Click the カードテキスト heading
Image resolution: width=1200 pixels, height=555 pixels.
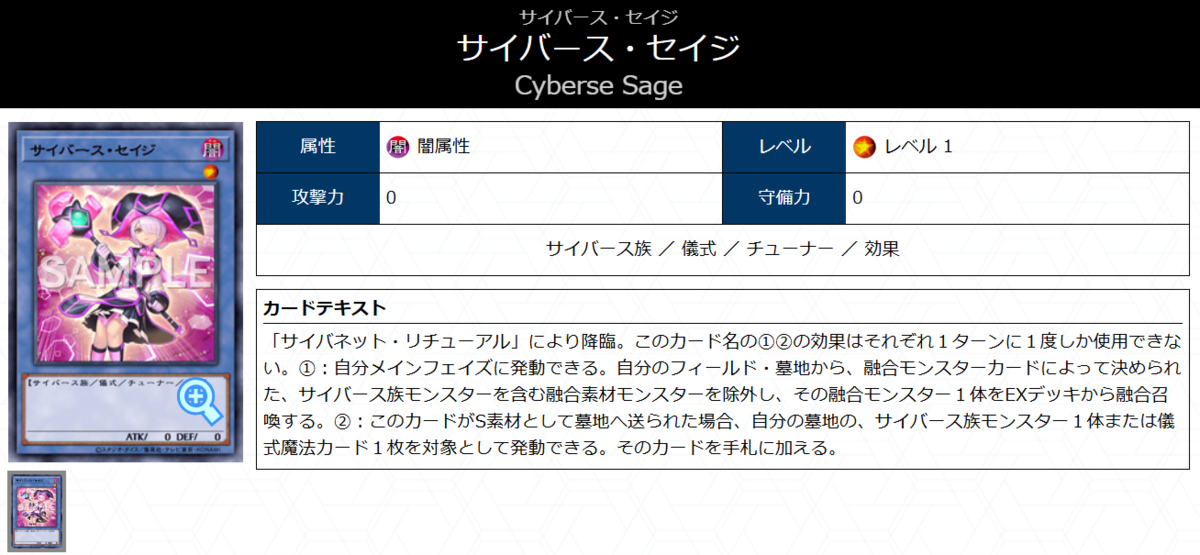coord(325,307)
